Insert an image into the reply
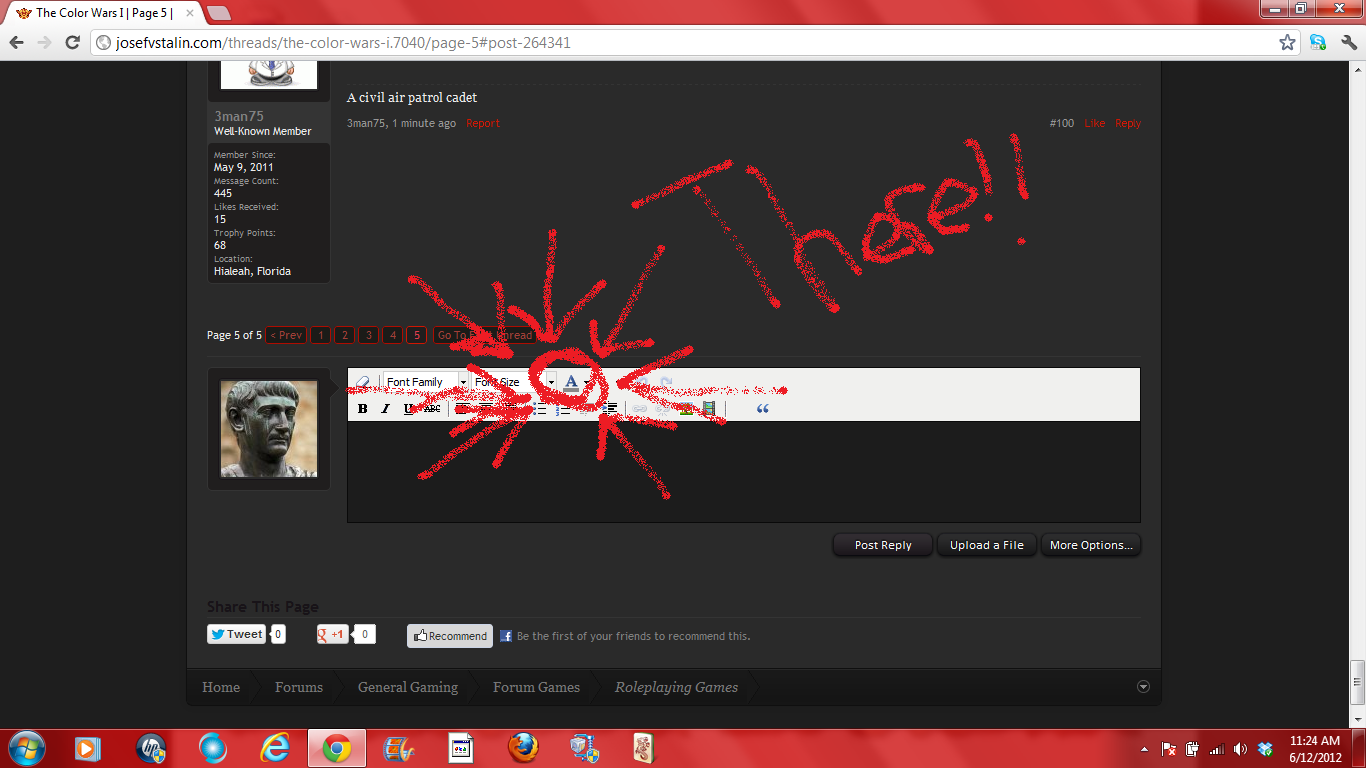The image size is (1366, 768). [687, 408]
